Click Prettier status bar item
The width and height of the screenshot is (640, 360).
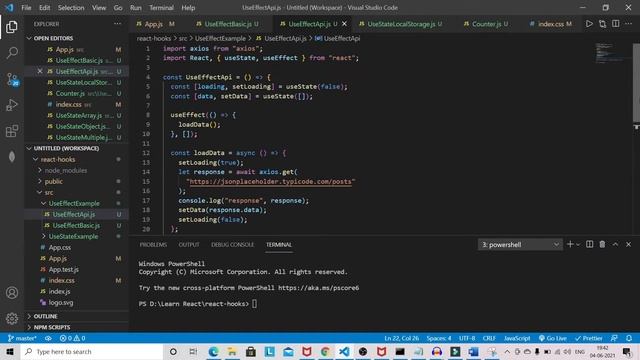[589, 338]
